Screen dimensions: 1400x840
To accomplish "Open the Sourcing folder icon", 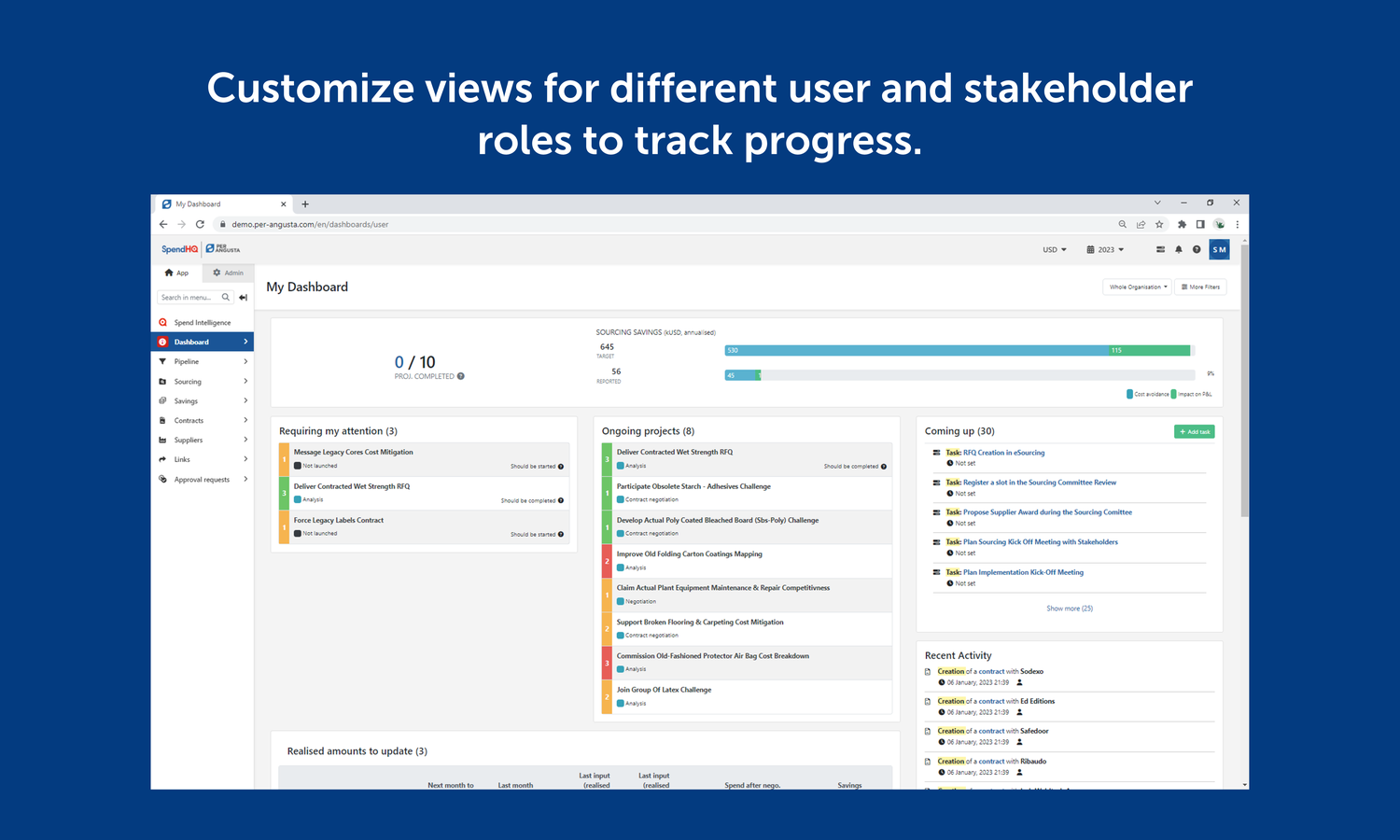I will (165, 381).
